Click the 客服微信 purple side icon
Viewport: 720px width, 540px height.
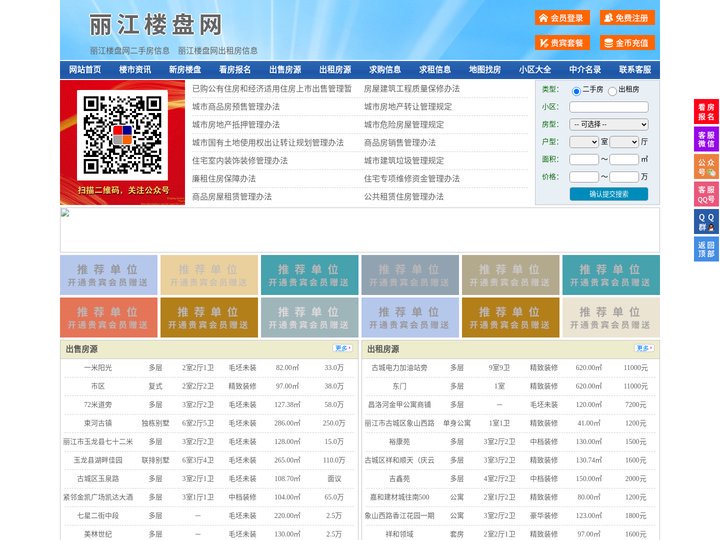(706, 139)
